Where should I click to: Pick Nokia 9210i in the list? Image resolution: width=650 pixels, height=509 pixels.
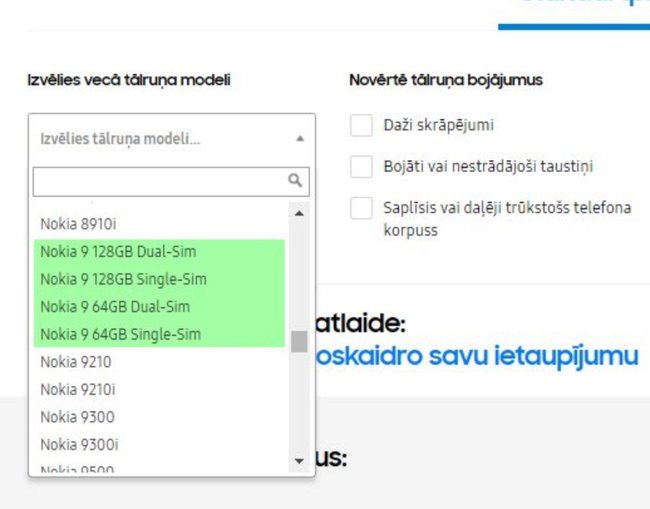coord(160,390)
